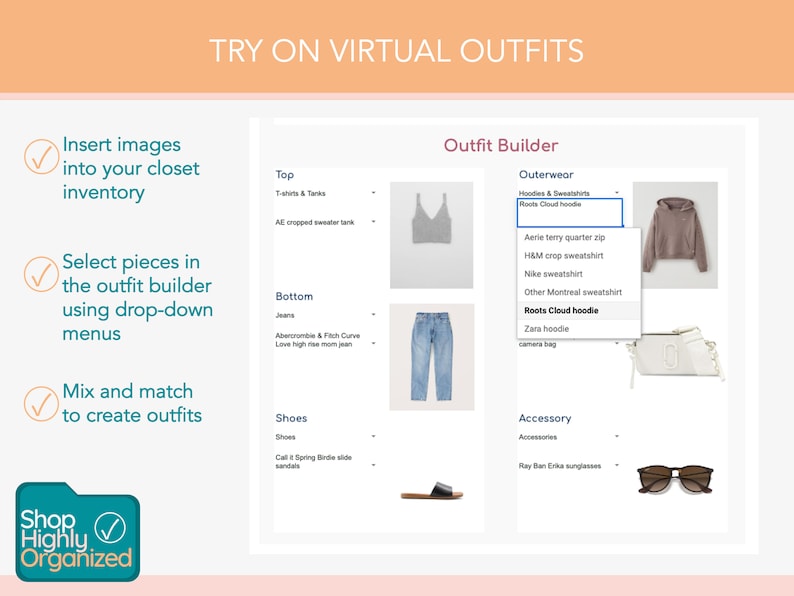Choose Zara hoodie from the list
The height and width of the screenshot is (596, 794).
(579, 329)
